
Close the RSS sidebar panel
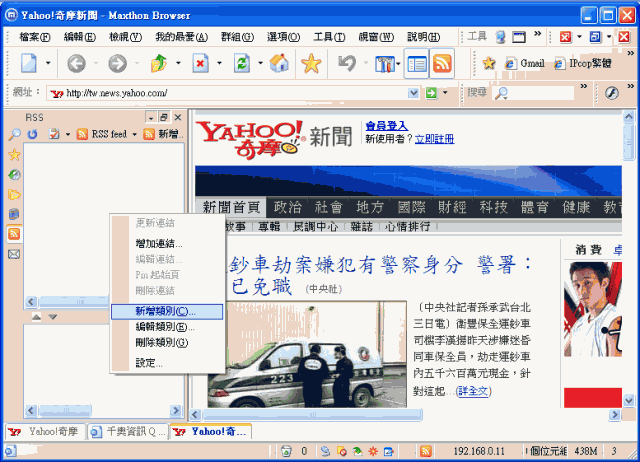[178, 118]
